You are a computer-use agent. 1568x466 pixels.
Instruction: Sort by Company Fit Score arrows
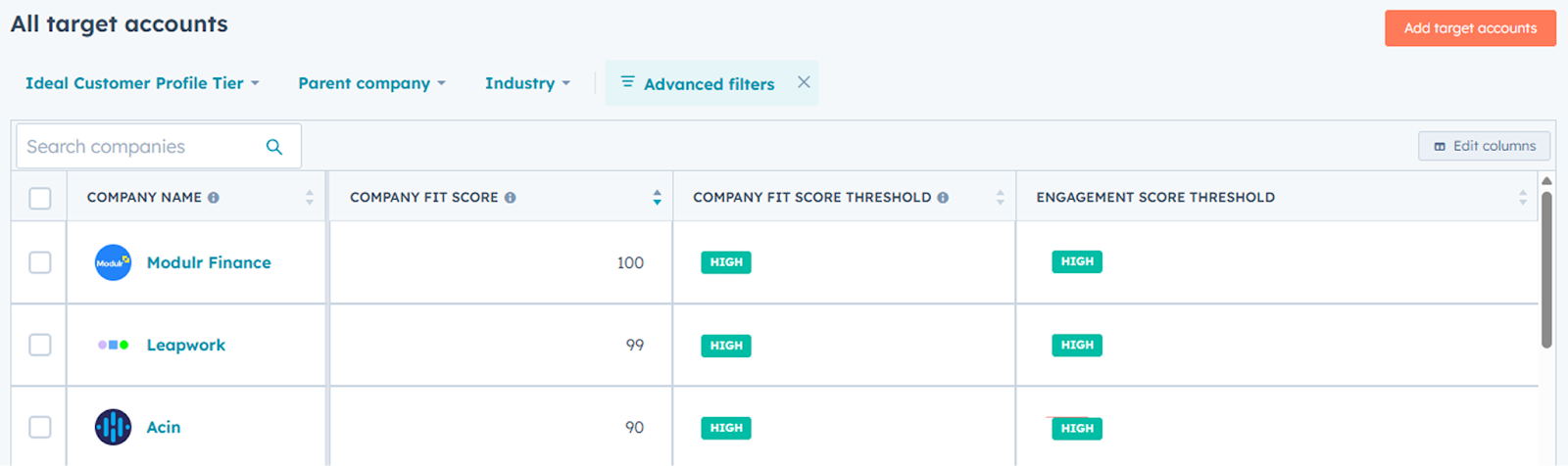click(x=657, y=198)
